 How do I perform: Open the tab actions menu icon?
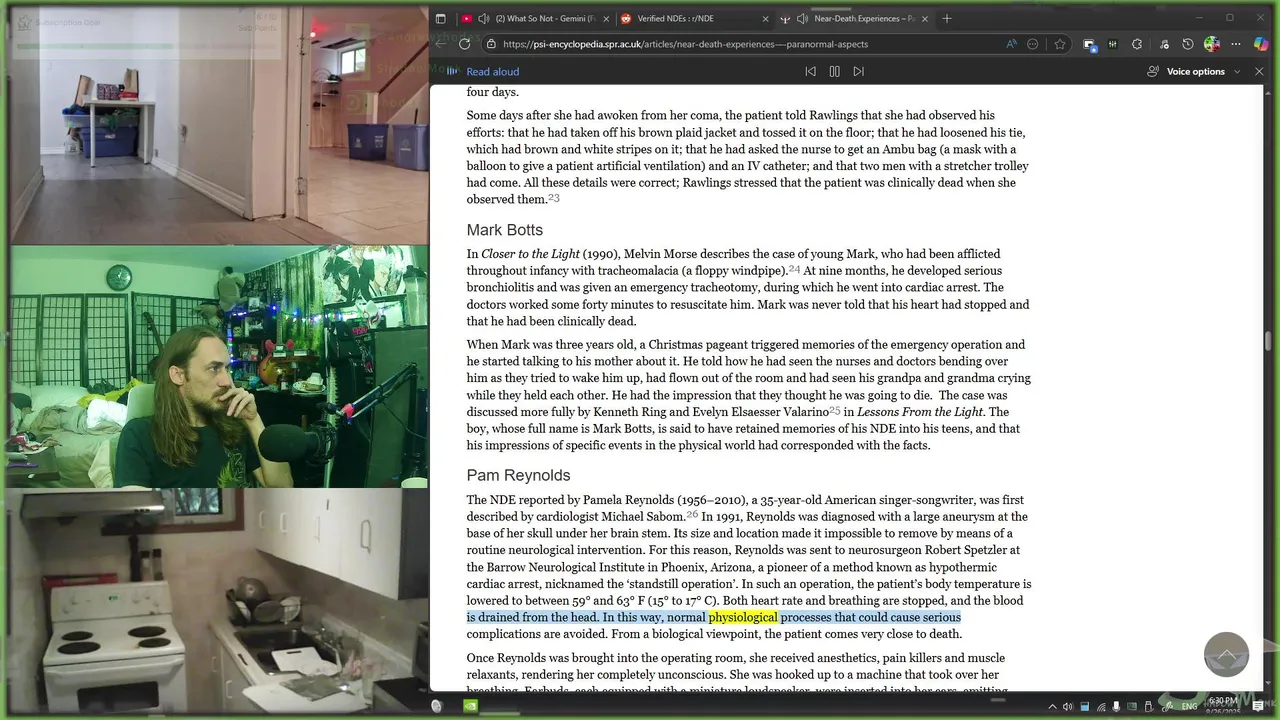click(441, 18)
